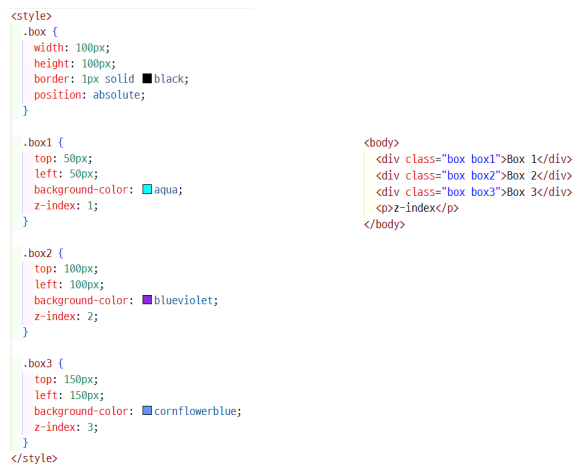Image resolution: width=583 pixels, height=475 pixels.
Task: Open the aqua color swatch picker
Action: [147, 189]
